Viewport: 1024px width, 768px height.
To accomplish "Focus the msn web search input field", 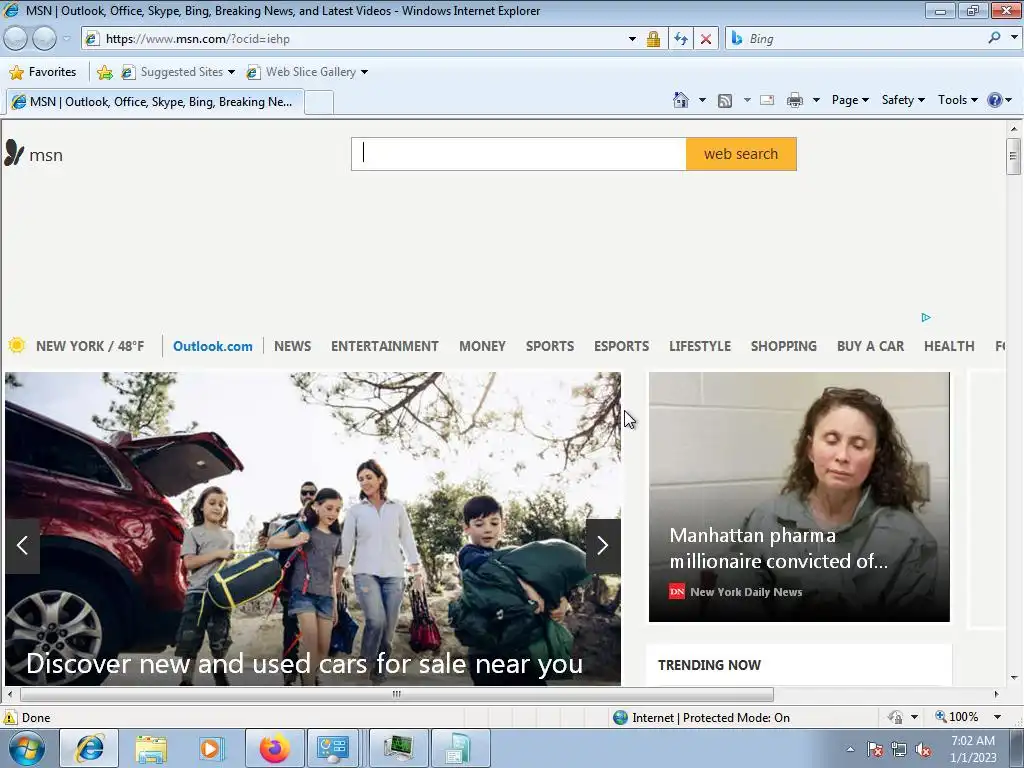I will pos(519,154).
